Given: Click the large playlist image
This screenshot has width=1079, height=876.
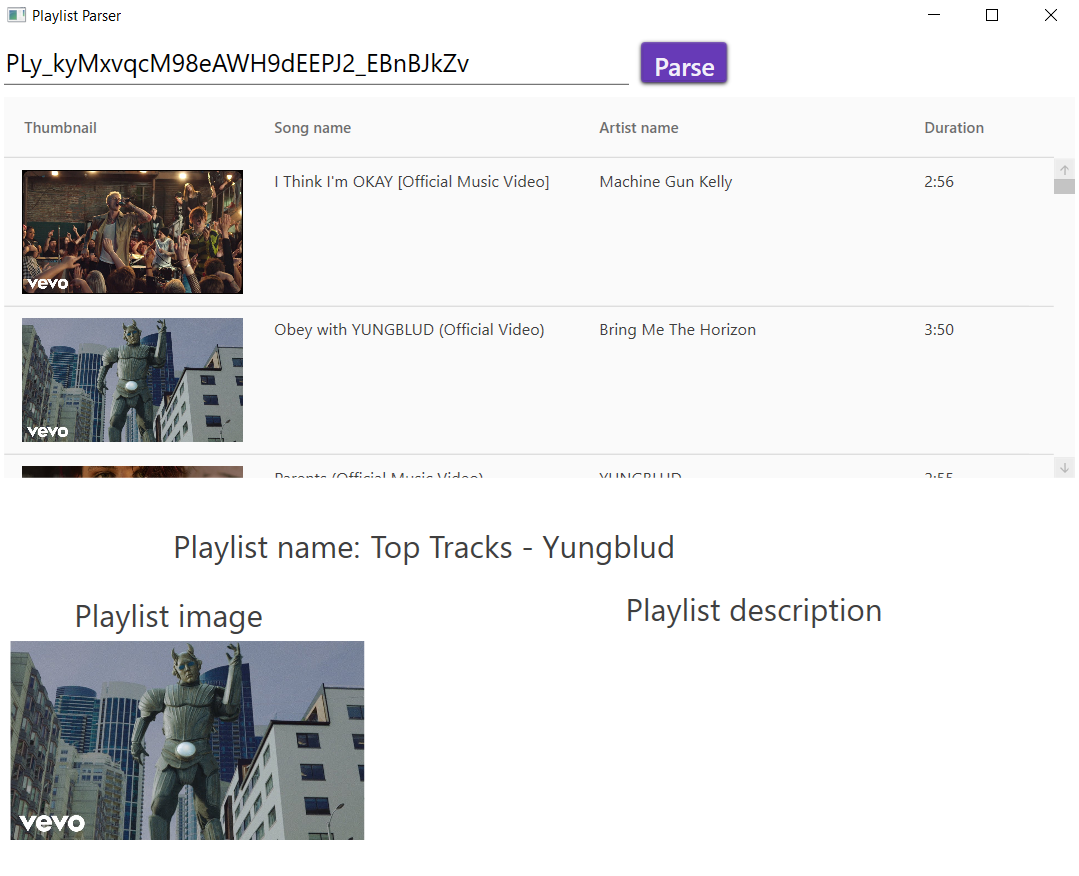Looking at the screenshot, I should (x=187, y=740).
